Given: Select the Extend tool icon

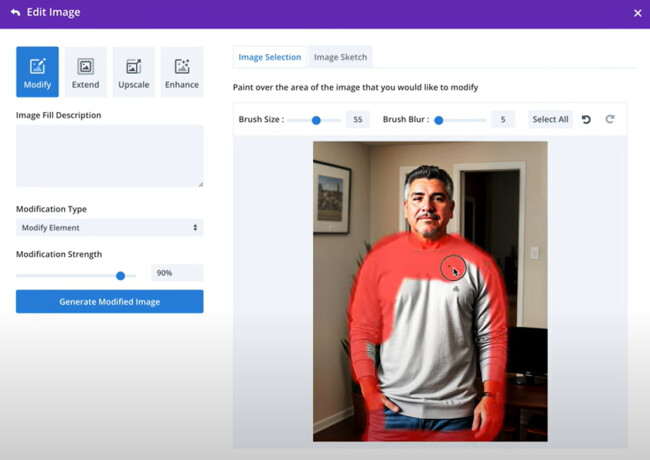Looking at the screenshot, I should coord(85,72).
